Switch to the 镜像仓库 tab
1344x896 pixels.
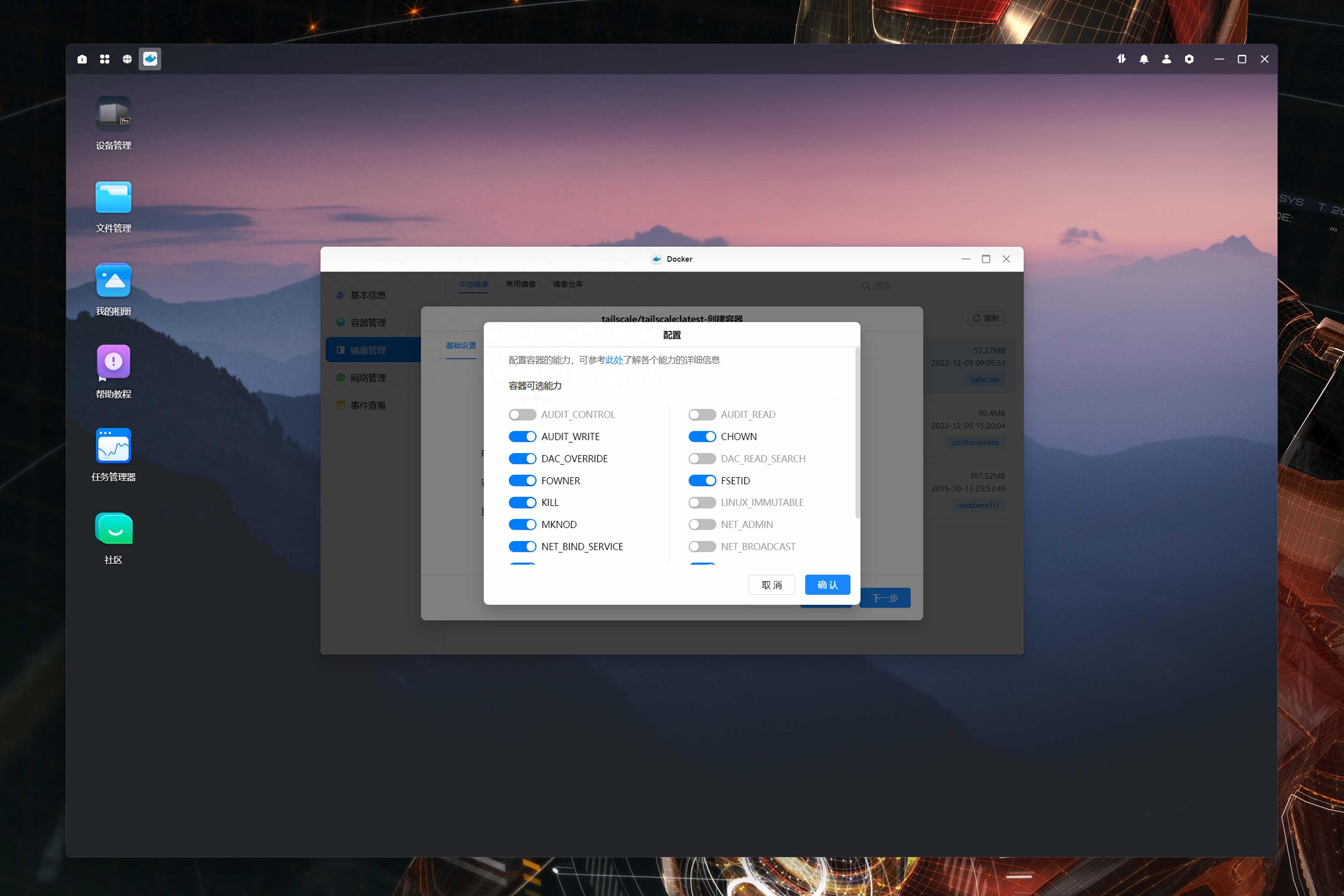pos(568,284)
